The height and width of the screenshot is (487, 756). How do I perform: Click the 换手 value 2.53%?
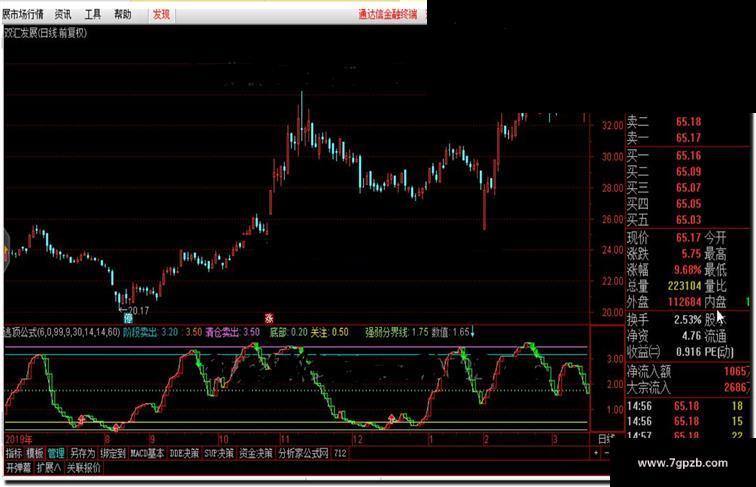[688, 319]
